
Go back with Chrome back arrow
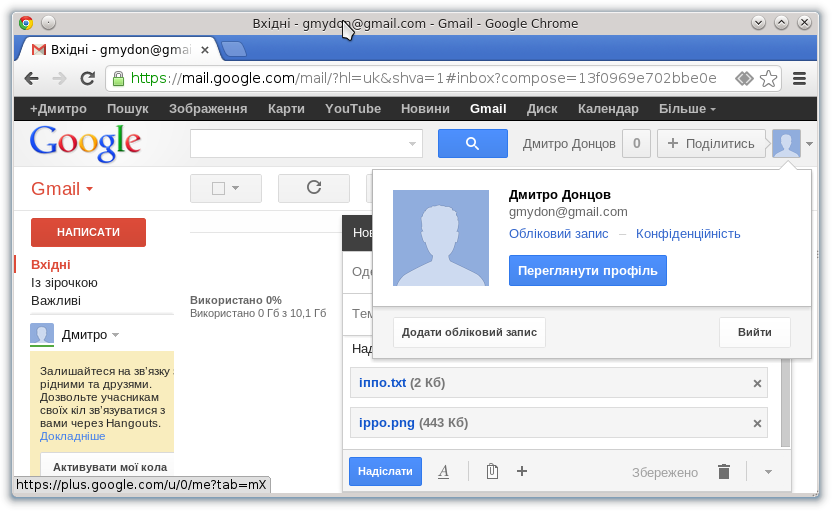pyautogui.click(x=32, y=79)
